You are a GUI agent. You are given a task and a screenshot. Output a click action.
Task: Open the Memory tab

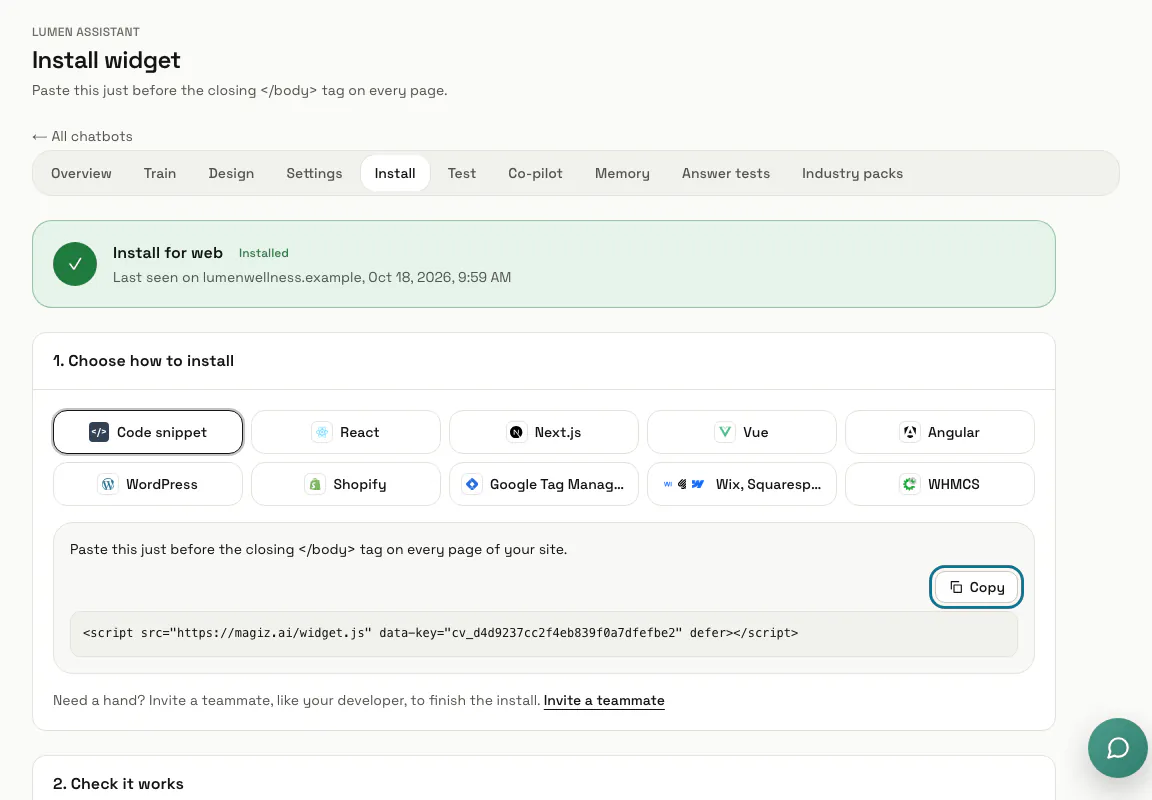(622, 173)
